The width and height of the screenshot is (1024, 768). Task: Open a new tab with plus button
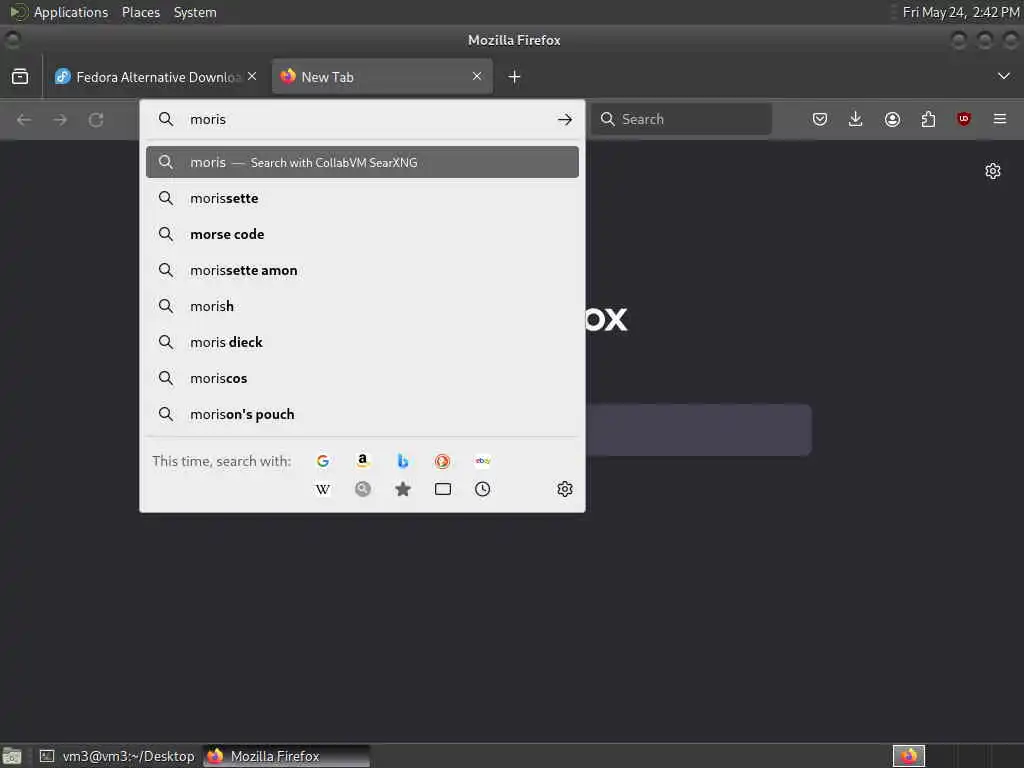pos(515,77)
